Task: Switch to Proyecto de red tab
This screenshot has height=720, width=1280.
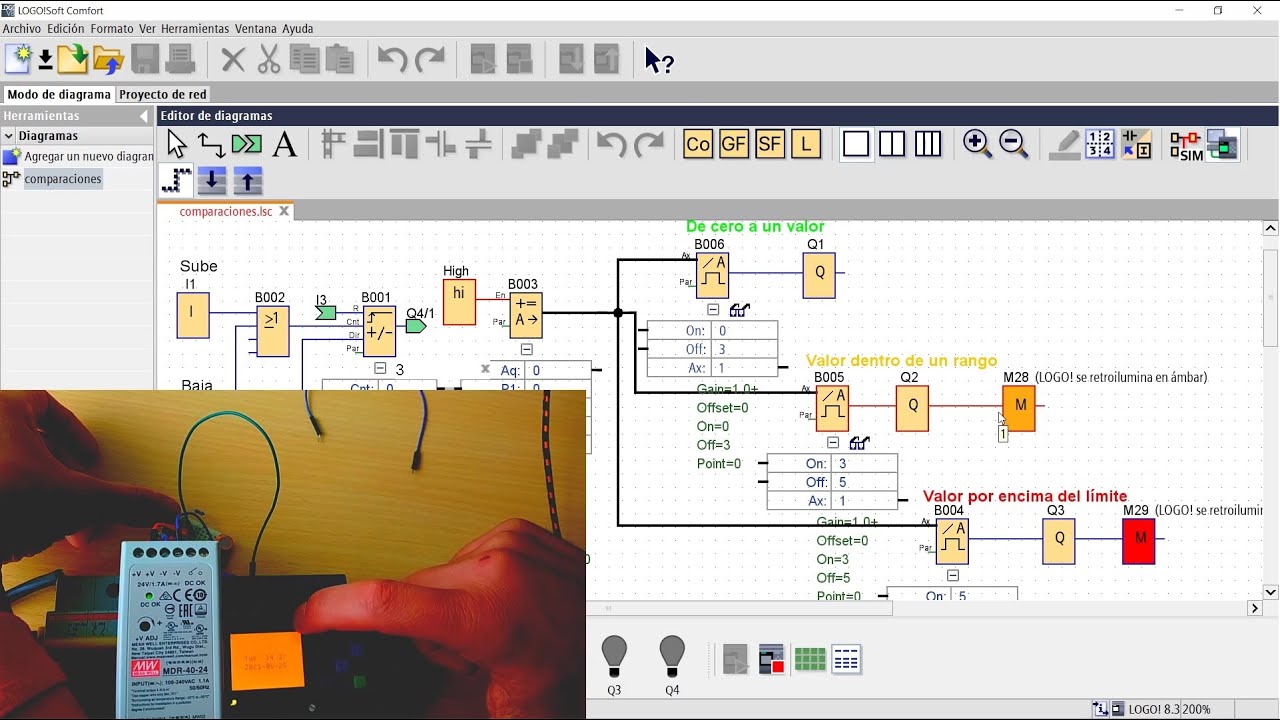Action: (x=163, y=95)
